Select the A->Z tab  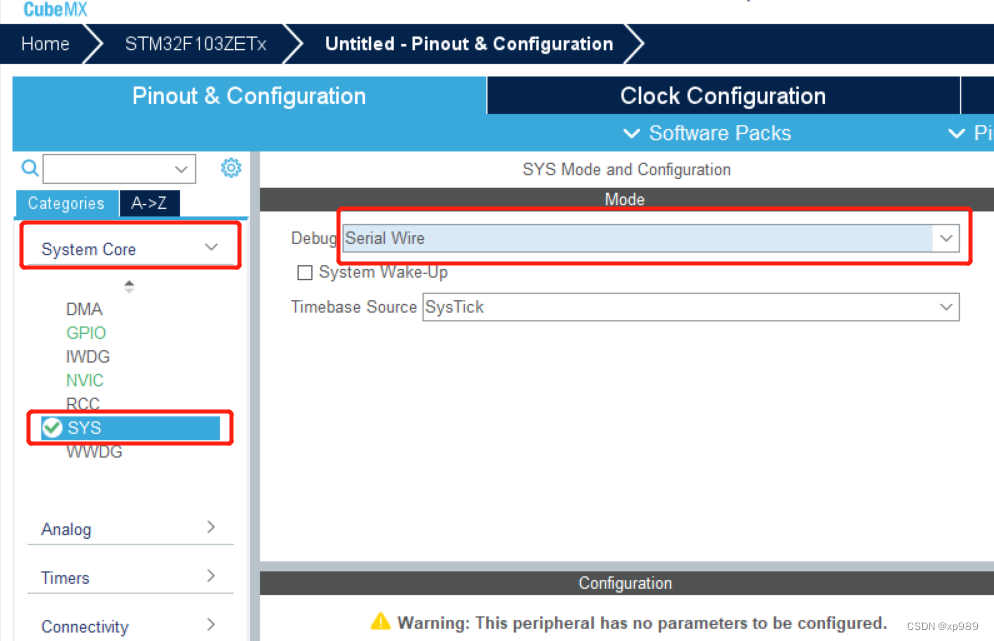149,204
